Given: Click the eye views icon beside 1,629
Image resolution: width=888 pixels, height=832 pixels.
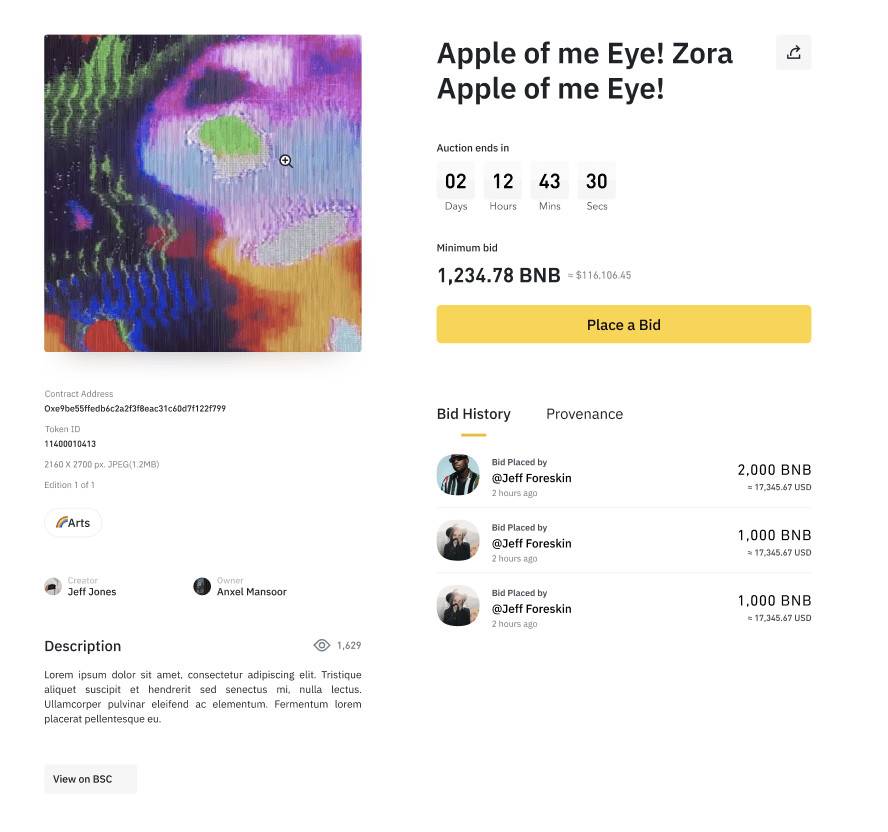Looking at the screenshot, I should click(322, 645).
